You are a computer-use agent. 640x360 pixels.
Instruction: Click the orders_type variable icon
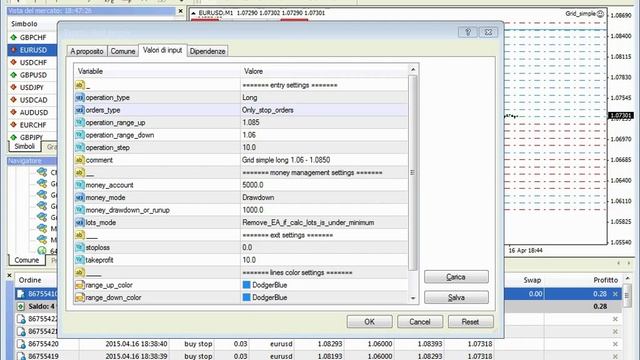point(80,110)
